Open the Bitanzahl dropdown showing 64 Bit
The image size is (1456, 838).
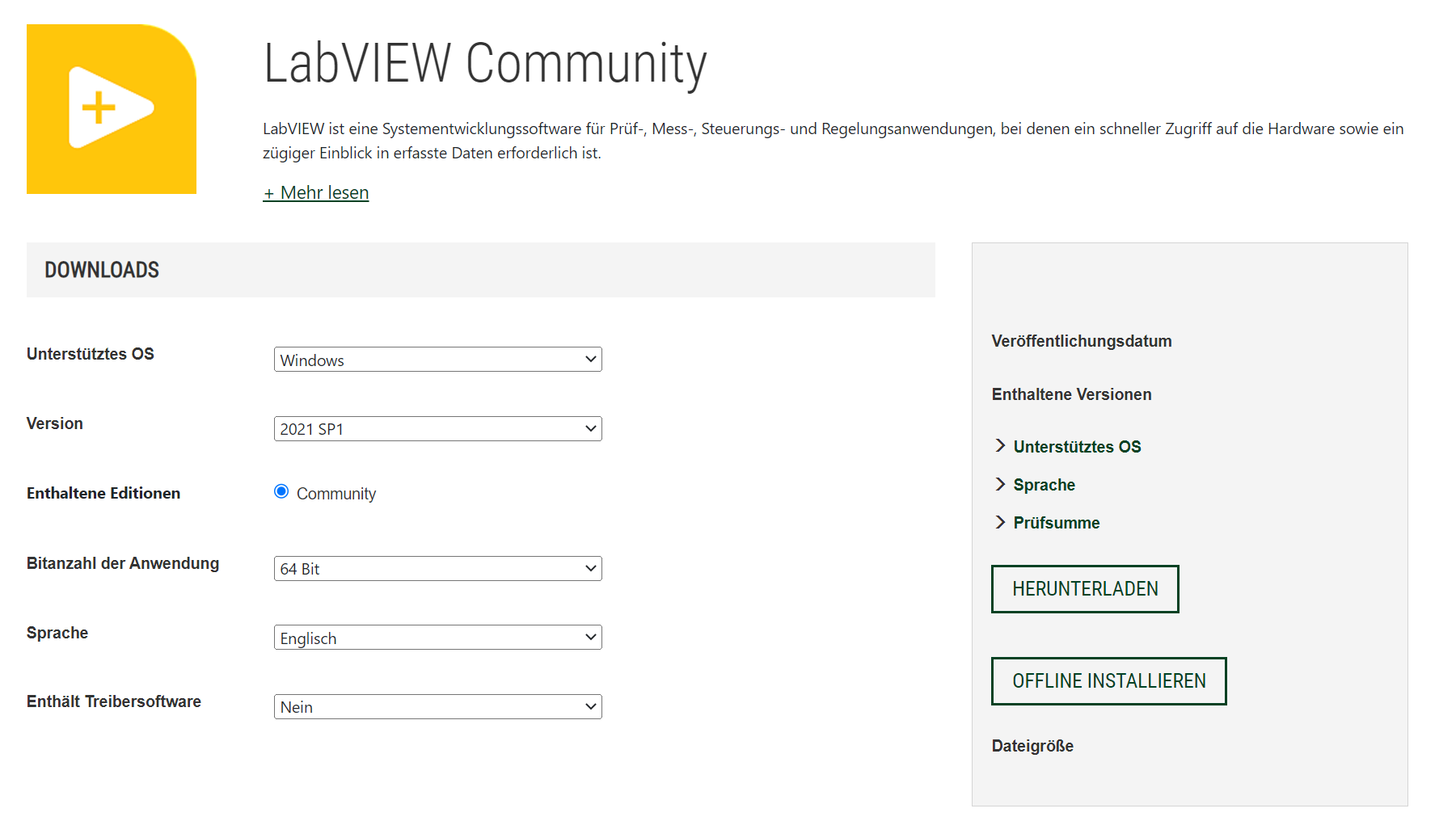point(438,568)
